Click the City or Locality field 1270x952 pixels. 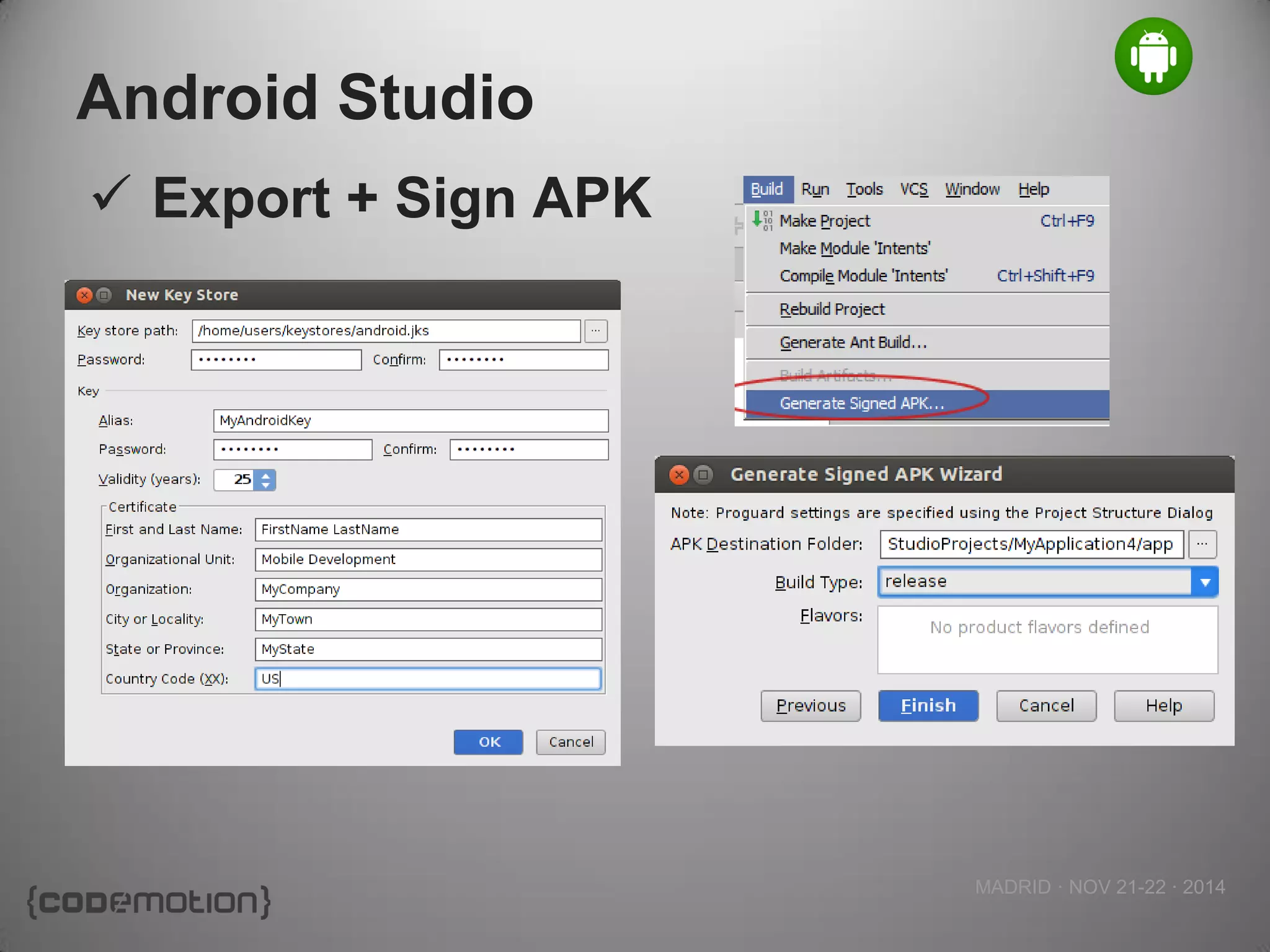click(429, 620)
